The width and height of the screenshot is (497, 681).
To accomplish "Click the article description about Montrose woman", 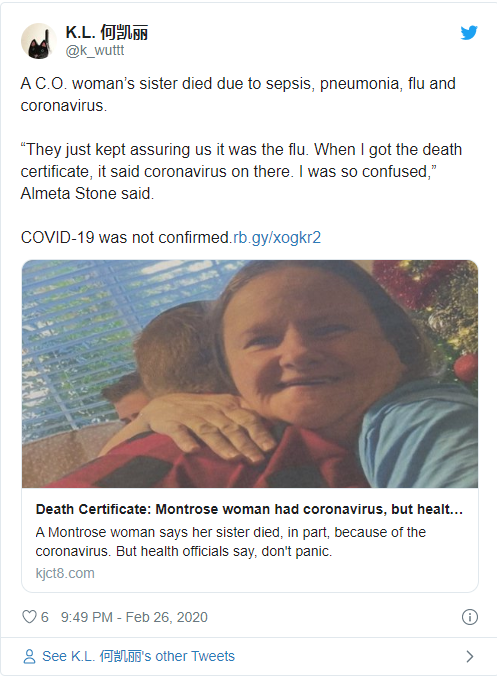I will click(x=231, y=542).
